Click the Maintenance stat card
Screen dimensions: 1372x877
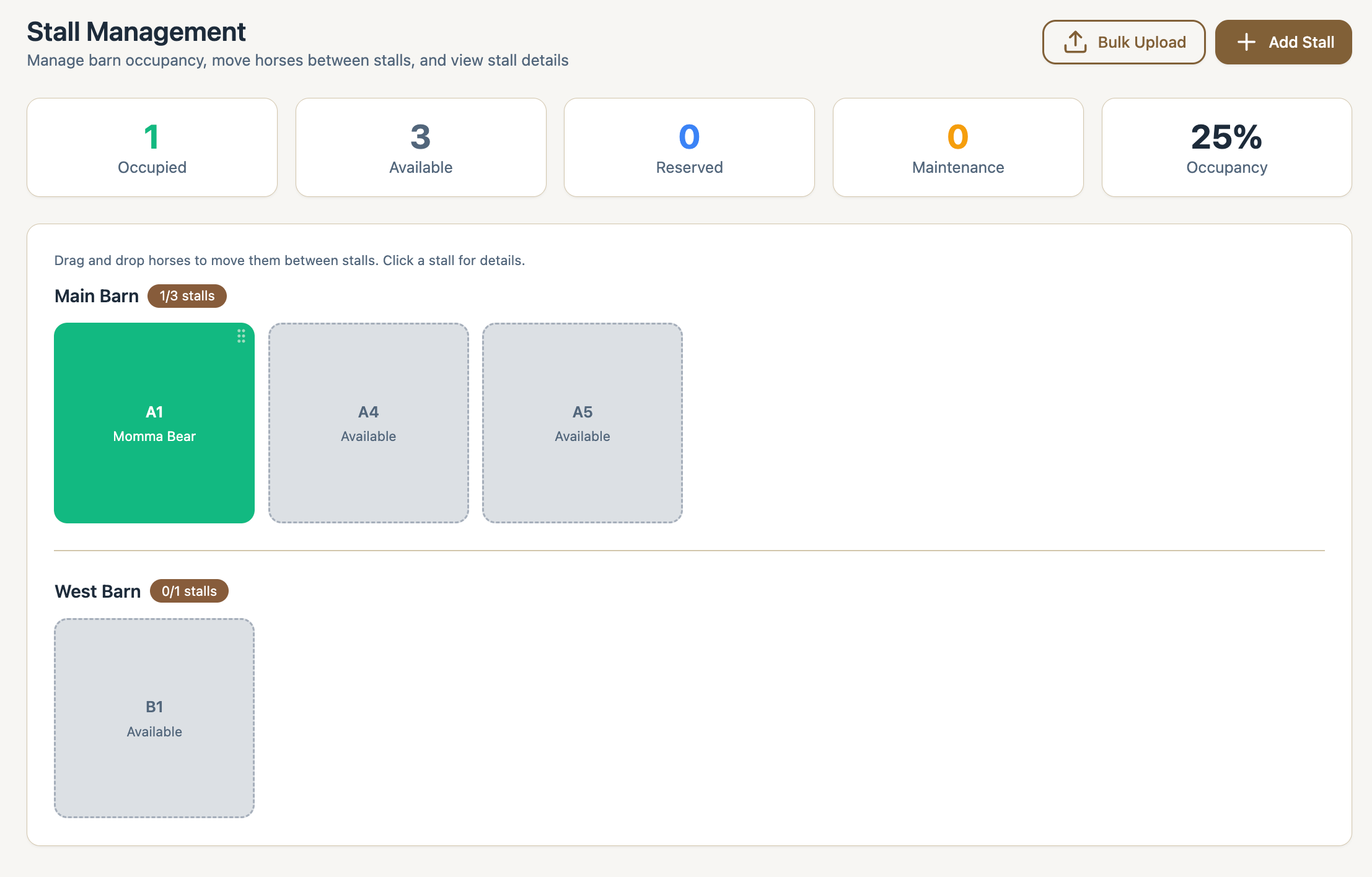(x=958, y=147)
